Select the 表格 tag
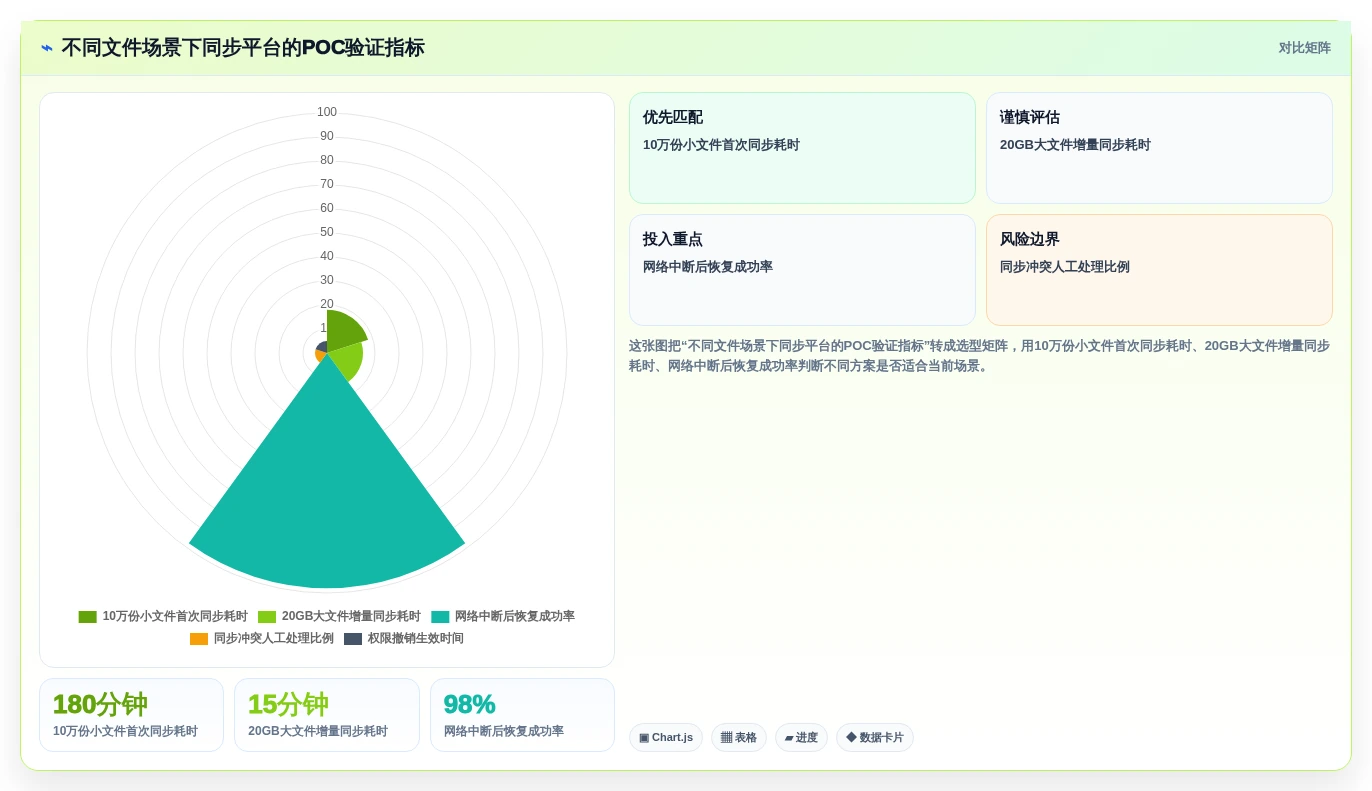The height and width of the screenshot is (791, 1372). click(739, 738)
